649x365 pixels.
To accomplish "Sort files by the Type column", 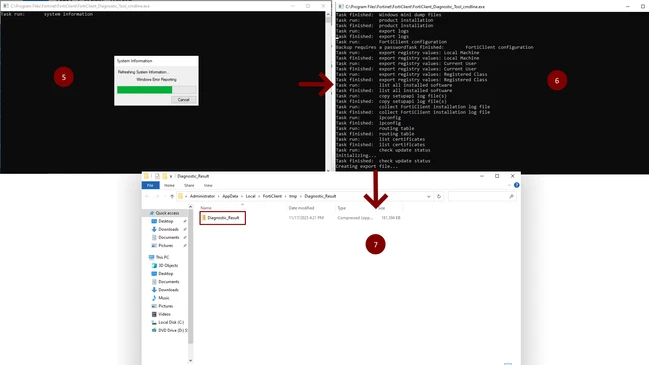I will [x=341, y=208].
